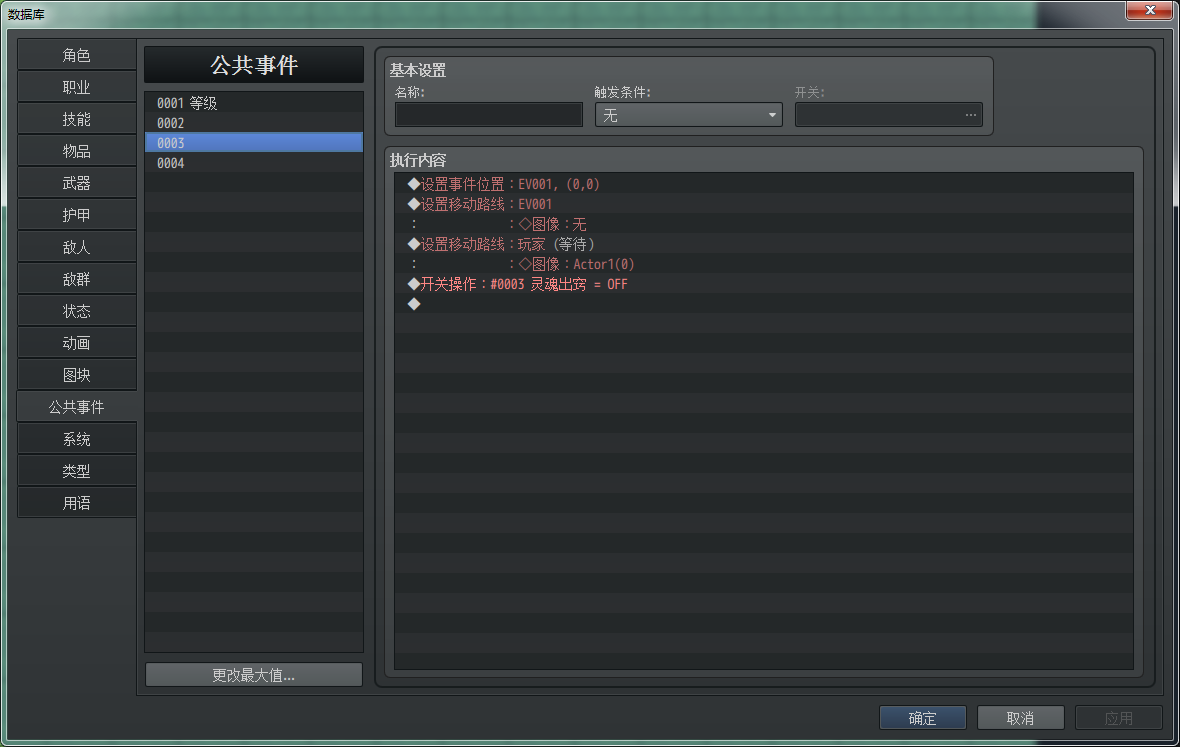This screenshot has height=747, width=1180.
Task: Click the 开关 field ellipsis button
Action: click(x=971, y=115)
